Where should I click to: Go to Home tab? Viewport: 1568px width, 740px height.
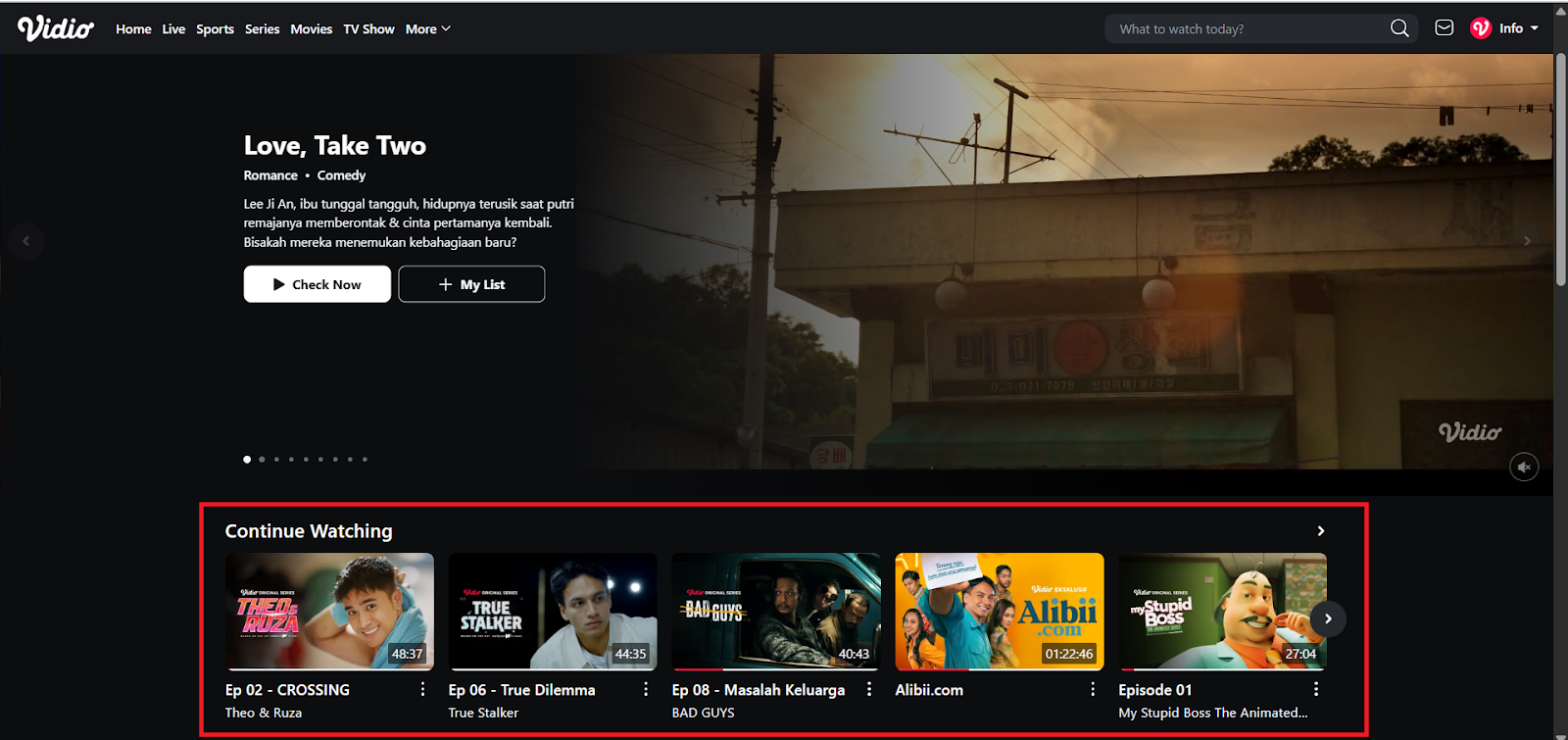click(x=133, y=29)
